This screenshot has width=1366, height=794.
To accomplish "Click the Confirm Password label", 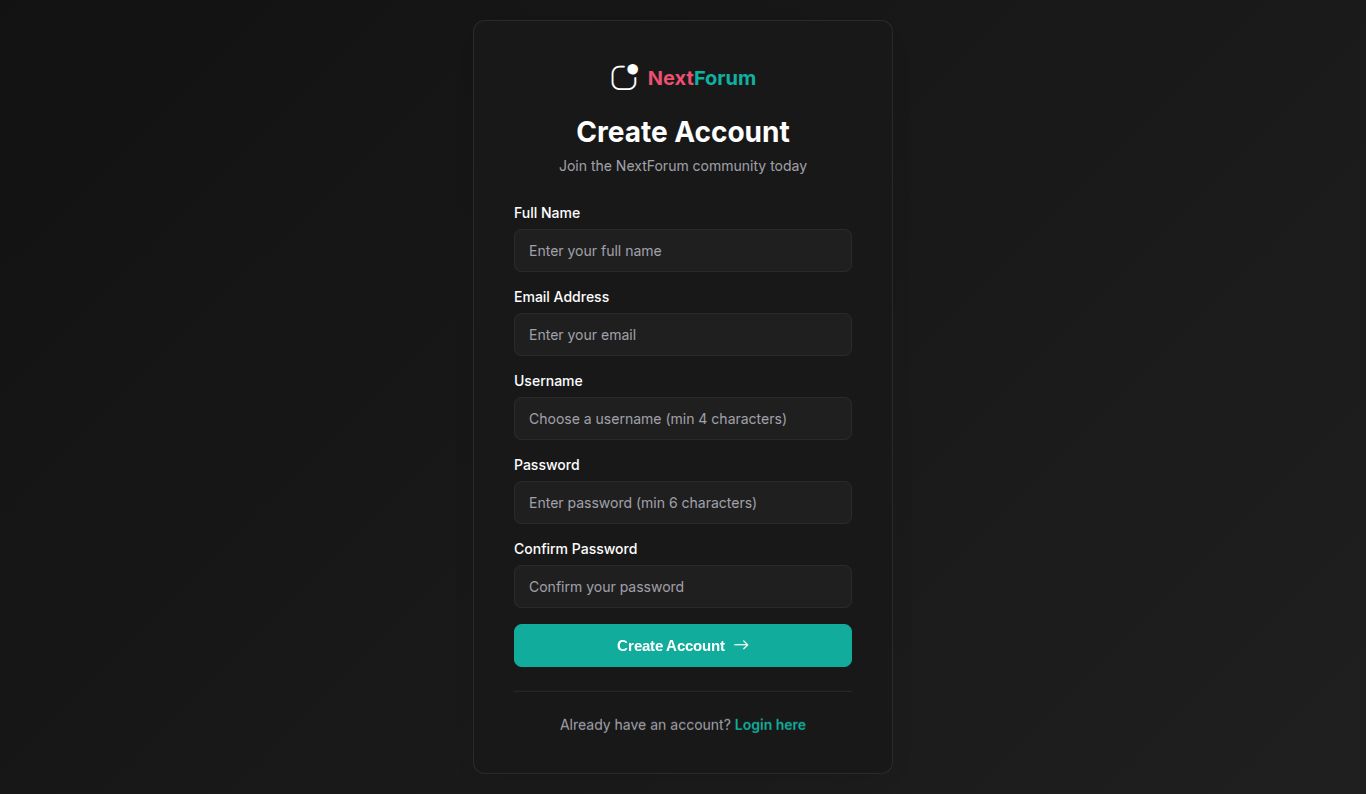I will pos(575,549).
